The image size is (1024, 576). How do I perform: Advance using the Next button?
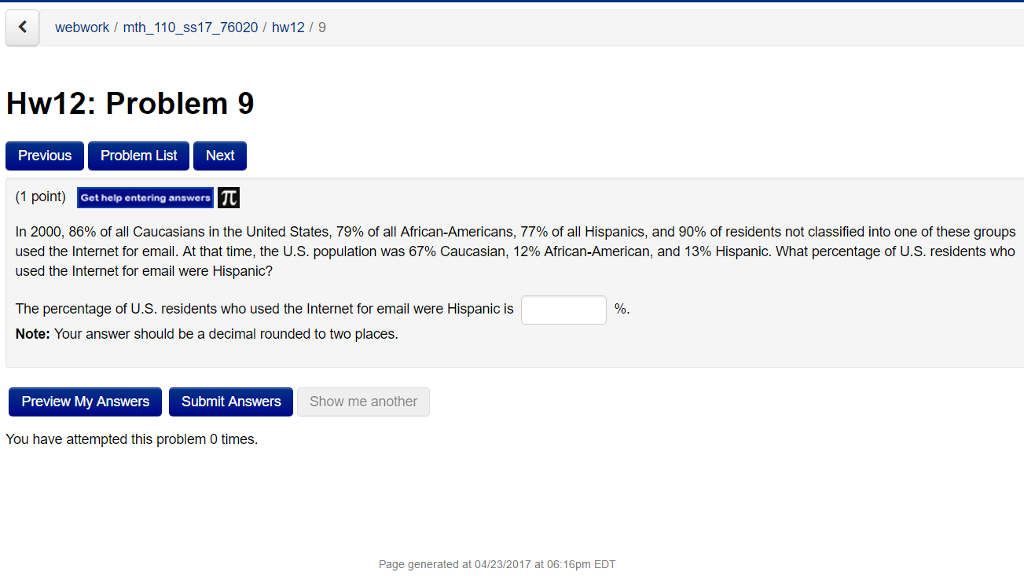(x=219, y=155)
